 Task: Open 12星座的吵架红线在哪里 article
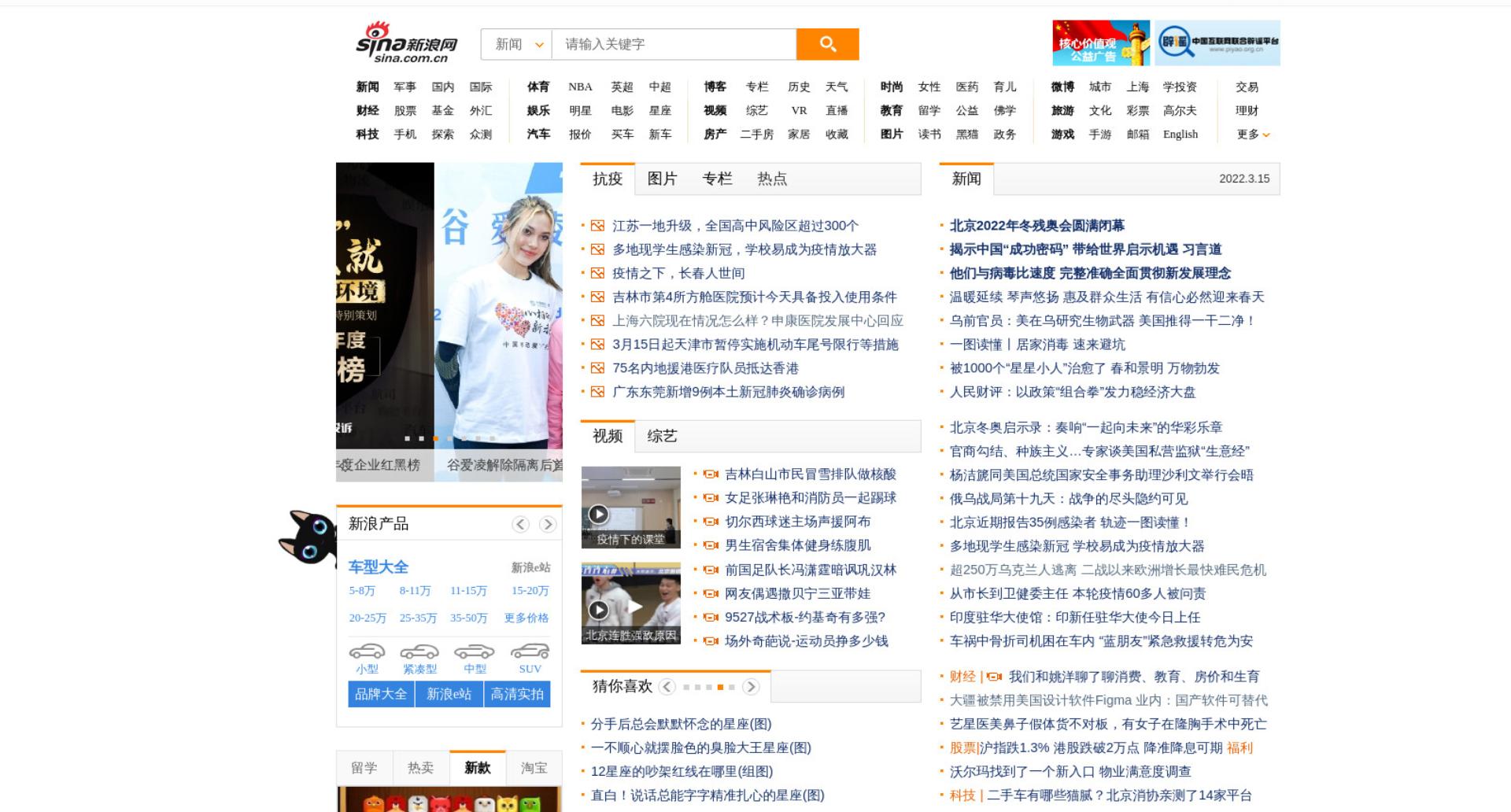pyautogui.click(x=682, y=772)
